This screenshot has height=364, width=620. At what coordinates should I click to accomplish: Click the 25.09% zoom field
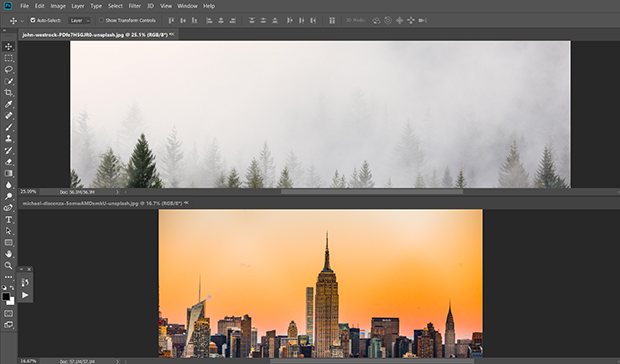pyautogui.click(x=28, y=192)
